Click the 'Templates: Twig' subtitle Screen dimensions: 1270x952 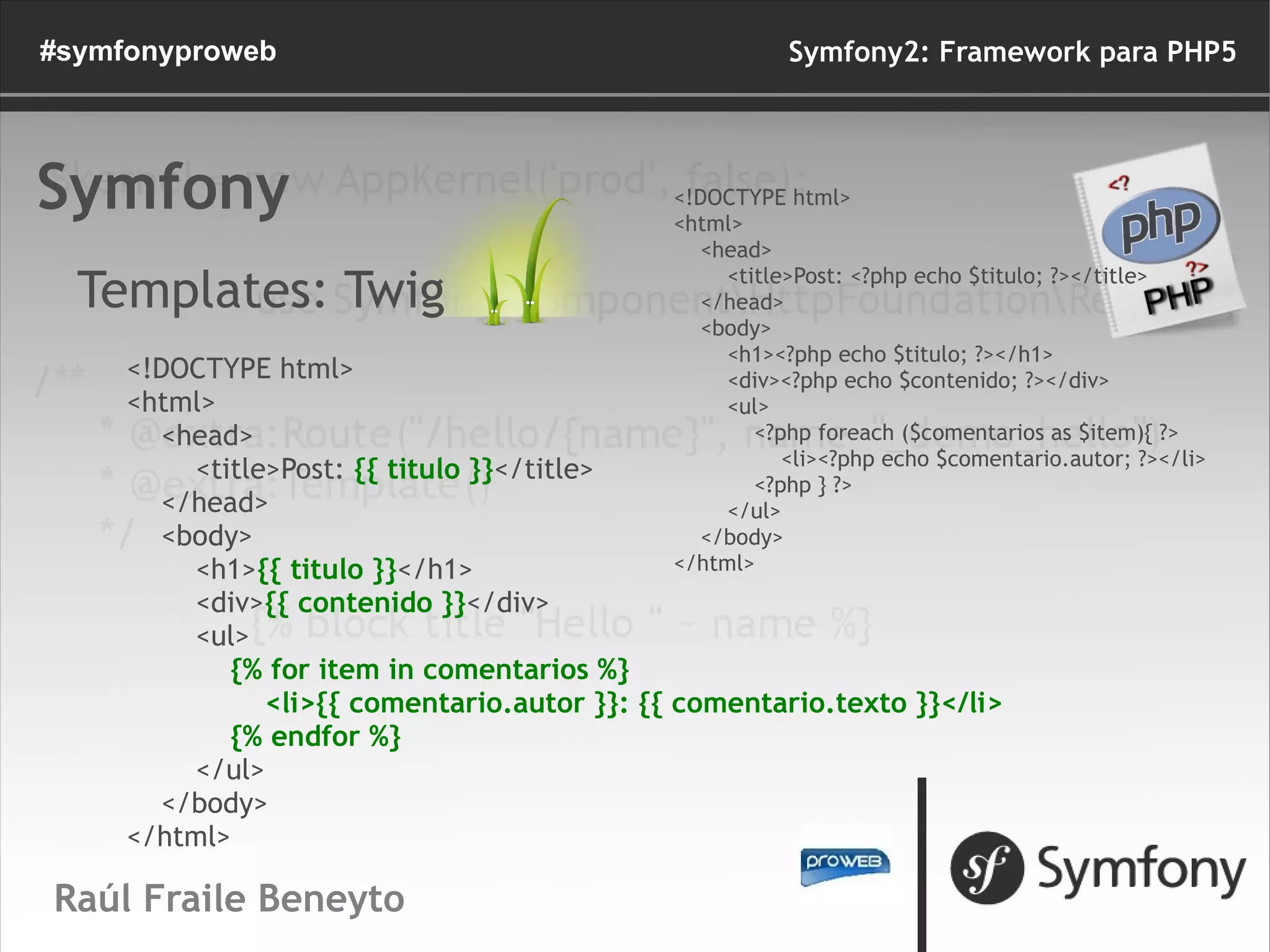tap(261, 290)
